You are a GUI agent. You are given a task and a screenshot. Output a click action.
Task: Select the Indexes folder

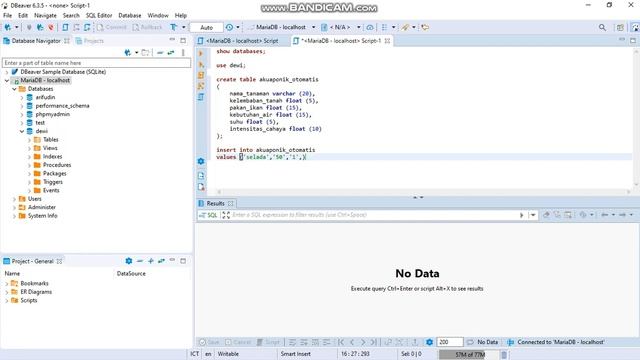(x=52, y=157)
